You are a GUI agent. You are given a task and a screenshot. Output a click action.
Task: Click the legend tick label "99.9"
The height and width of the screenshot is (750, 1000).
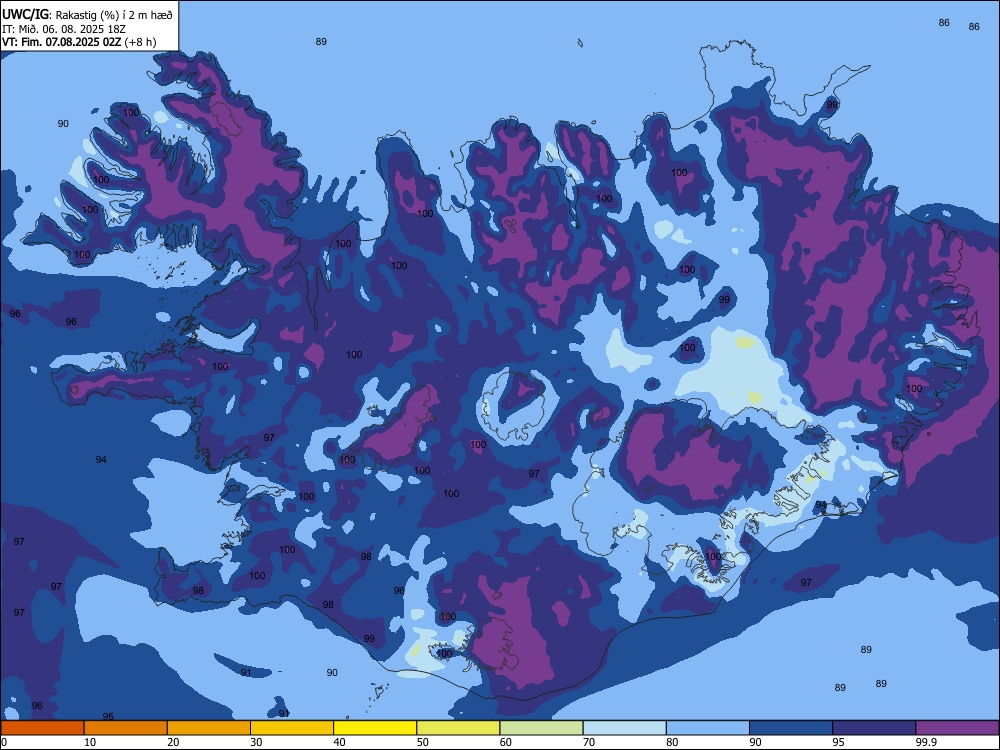926,742
